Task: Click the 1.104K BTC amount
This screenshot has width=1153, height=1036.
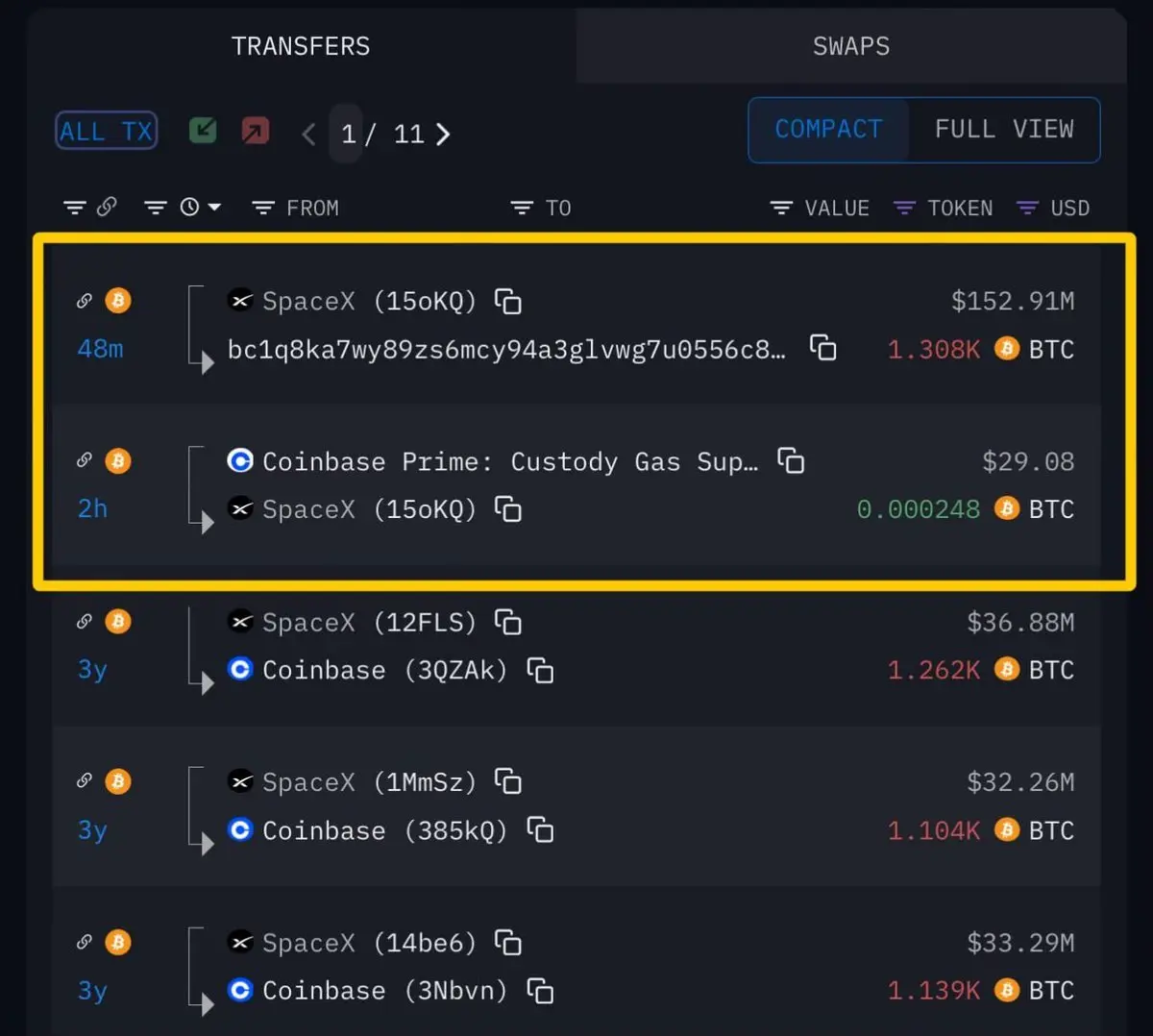Action: 934,830
